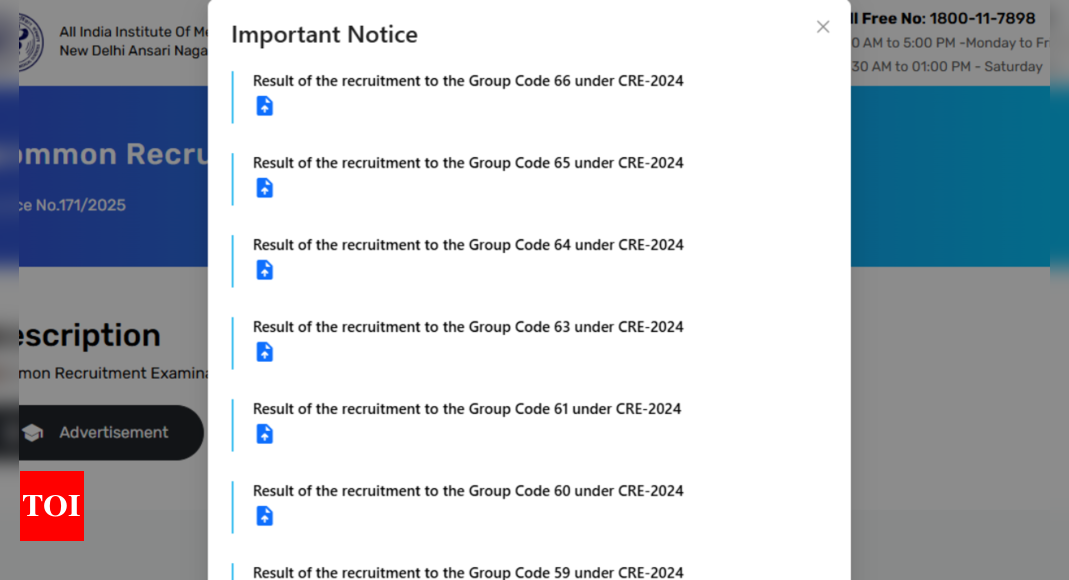Click the toll free number 1800-11-7898
This screenshot has width=1069, height=580.
982,18
